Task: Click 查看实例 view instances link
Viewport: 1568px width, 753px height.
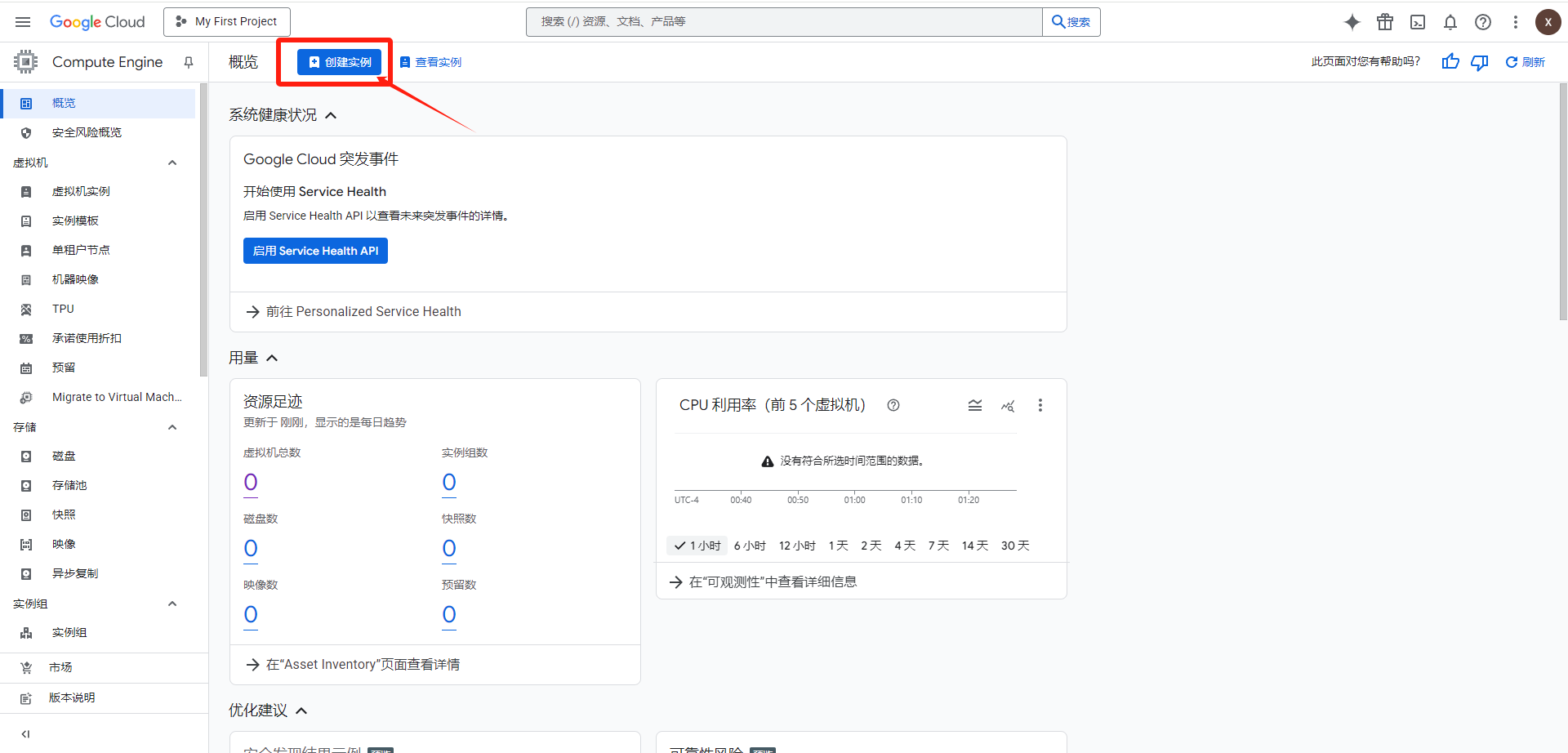Action: pos(430,62)
